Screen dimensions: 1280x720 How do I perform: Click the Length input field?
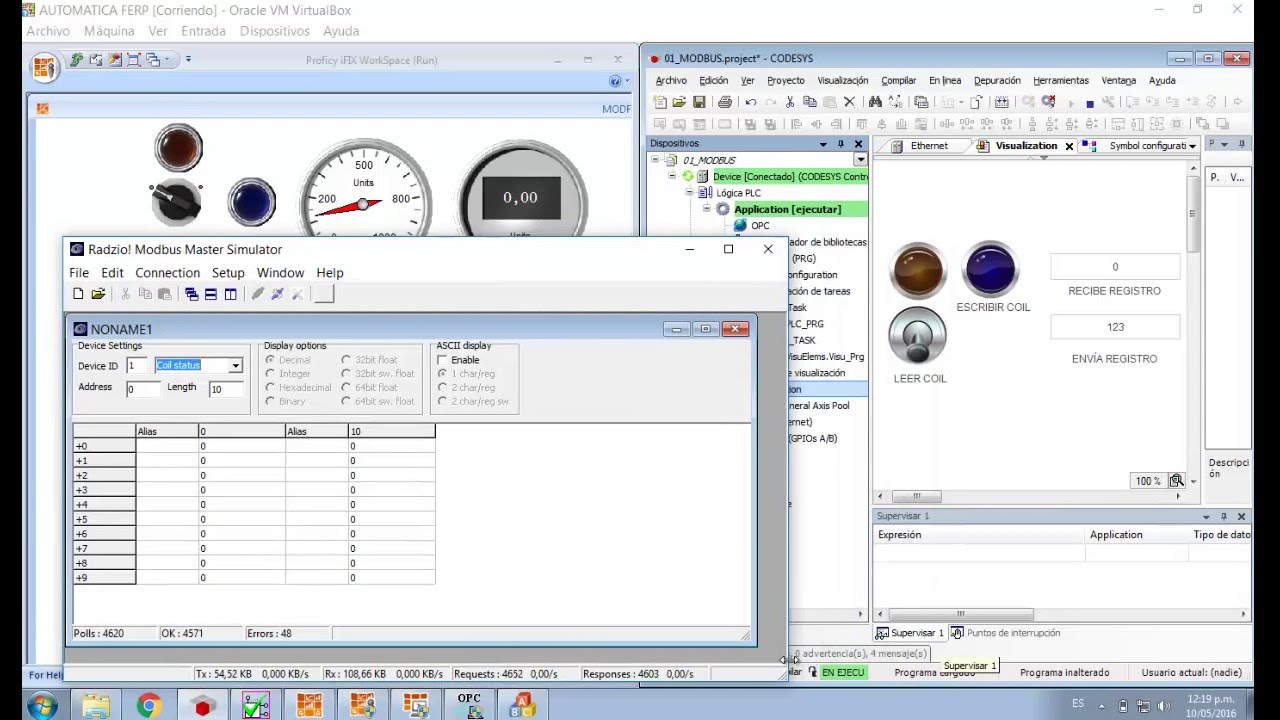tap(226, 389)
